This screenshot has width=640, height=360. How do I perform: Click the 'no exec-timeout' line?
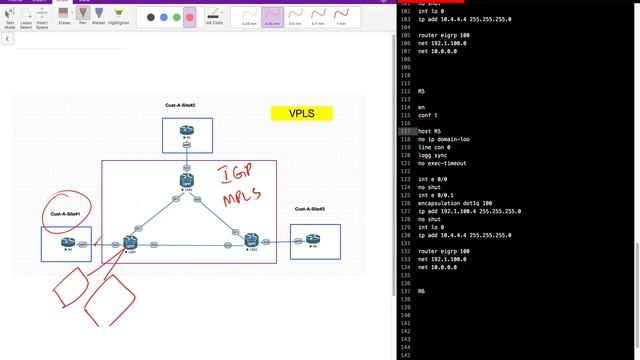(x=442, y=163)
